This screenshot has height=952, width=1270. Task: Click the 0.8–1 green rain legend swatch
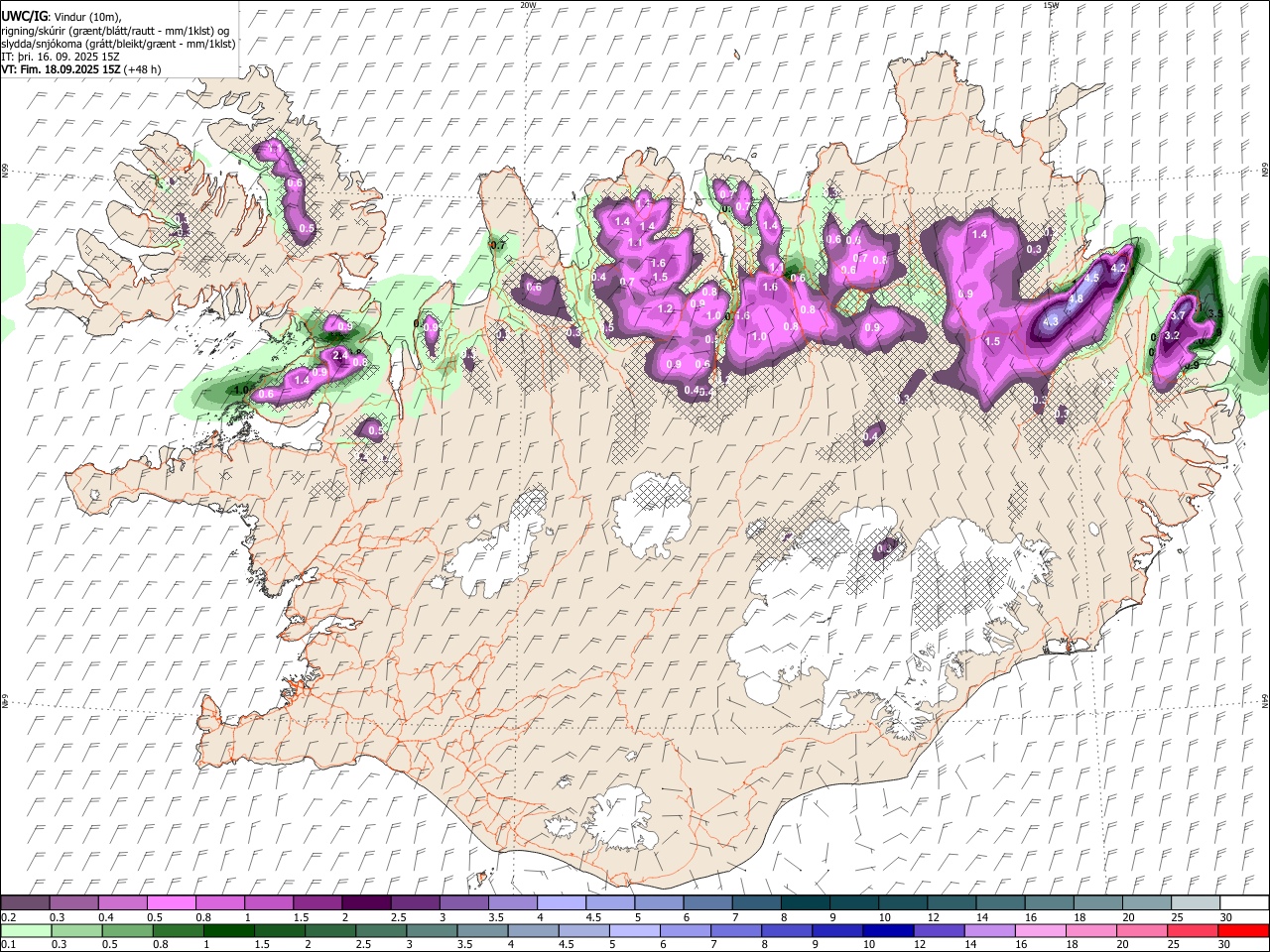pos(180,931)
